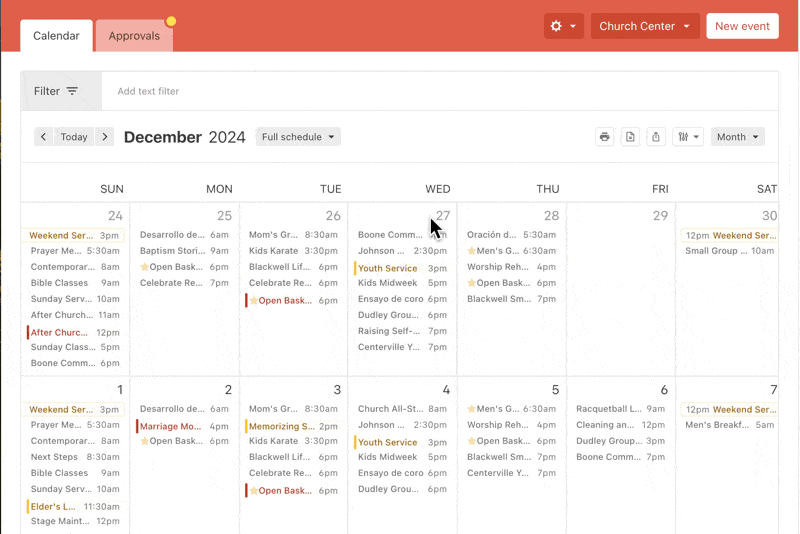The width and height of the screenshot is (800, 534).
Task: Open Next Steps 8:30am event
Action: (x=75, y=457)
